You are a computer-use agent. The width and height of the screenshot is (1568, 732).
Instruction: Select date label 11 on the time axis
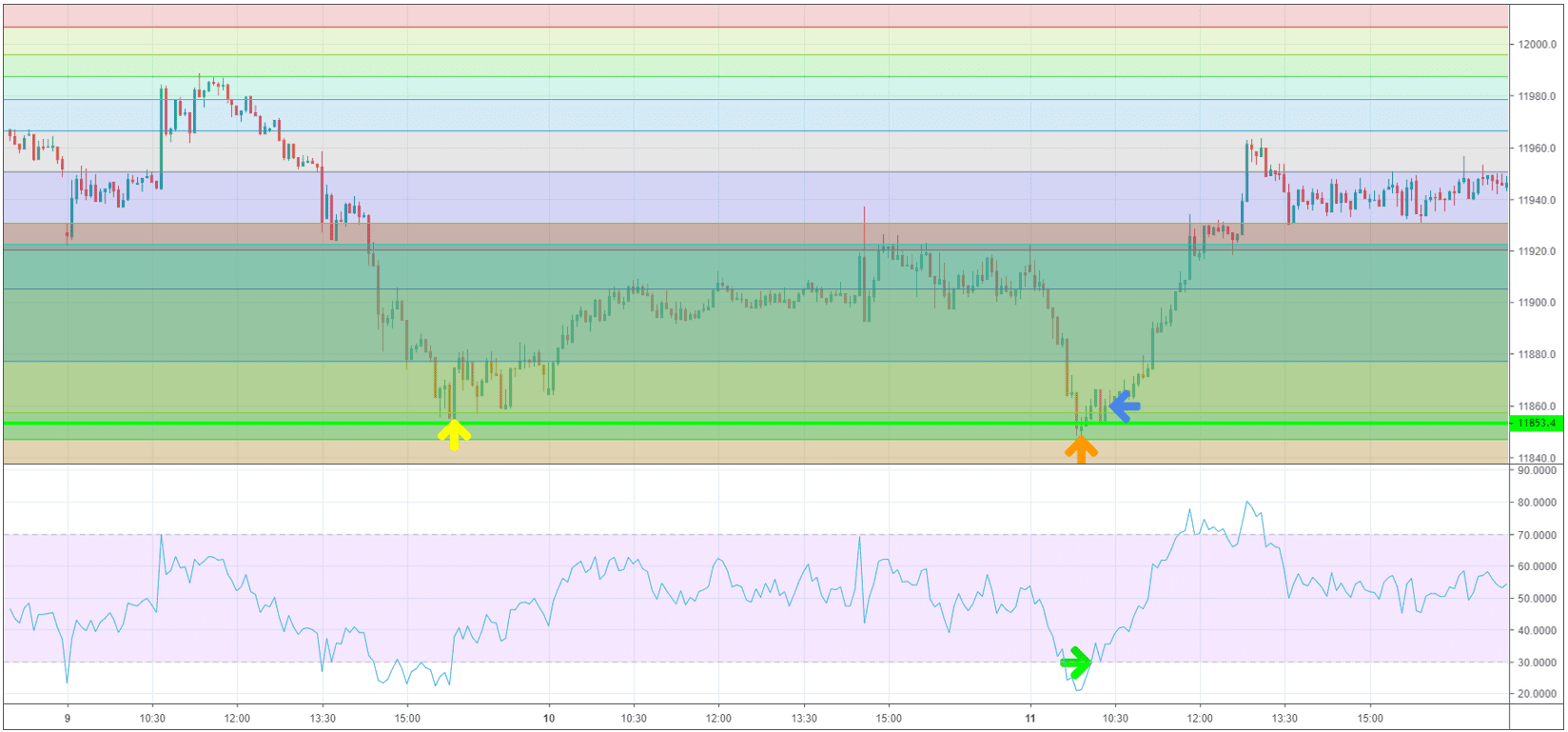click(x=1030, y=719)
